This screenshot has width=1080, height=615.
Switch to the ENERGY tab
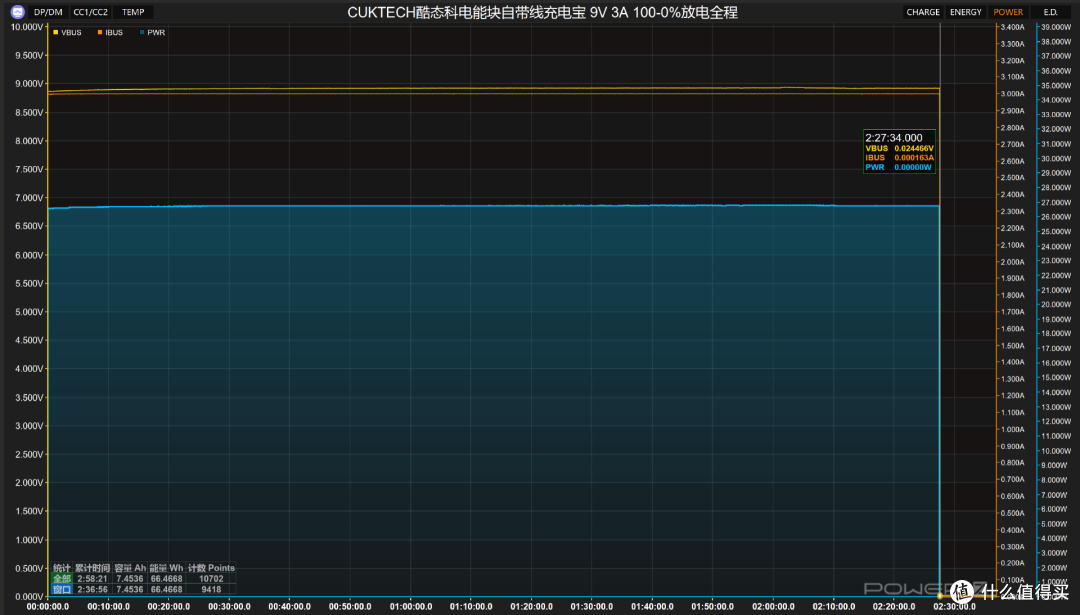(966, 12)
